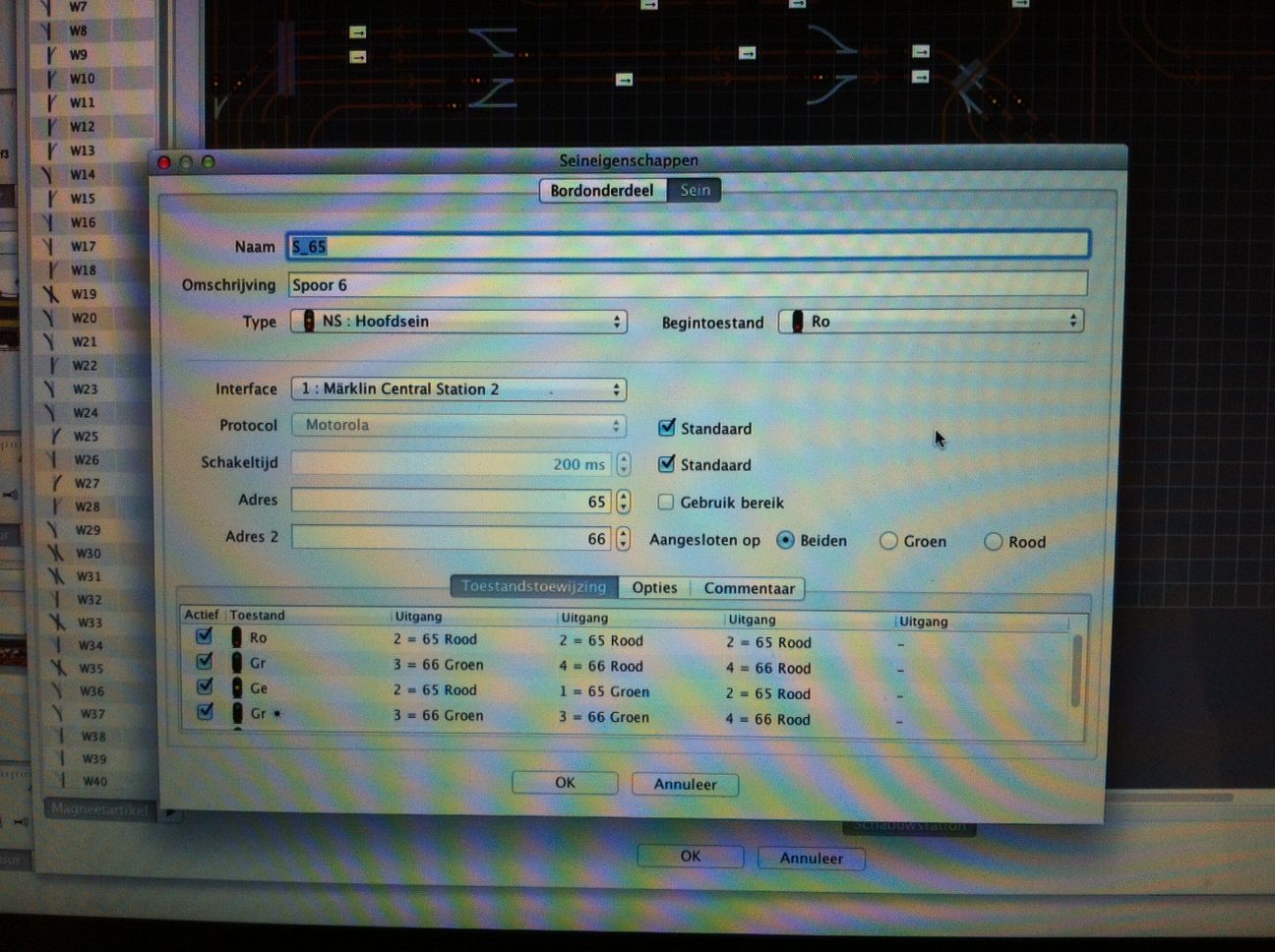Select the W10 turnout icon in list
Image resolution: width=1275 pixels, height=952 pixels.
click(x=50, y=79)
